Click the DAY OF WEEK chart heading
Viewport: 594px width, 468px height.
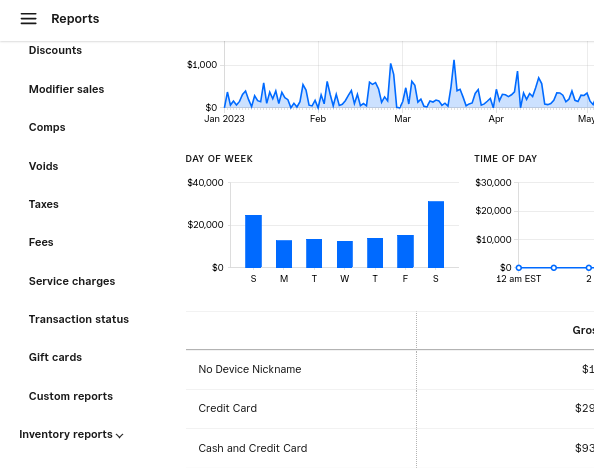[219, 159]
